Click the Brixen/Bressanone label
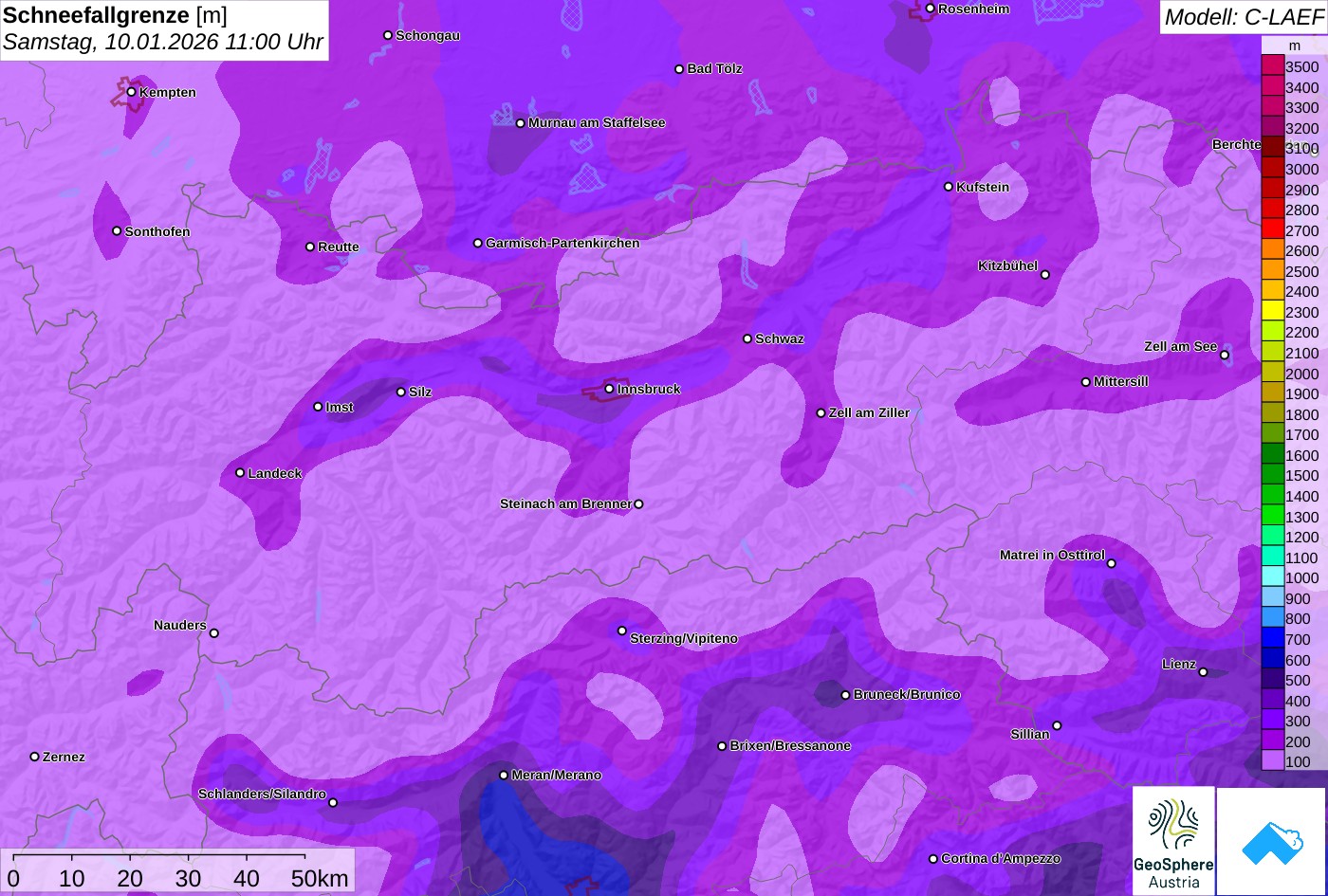 [790, 746]
